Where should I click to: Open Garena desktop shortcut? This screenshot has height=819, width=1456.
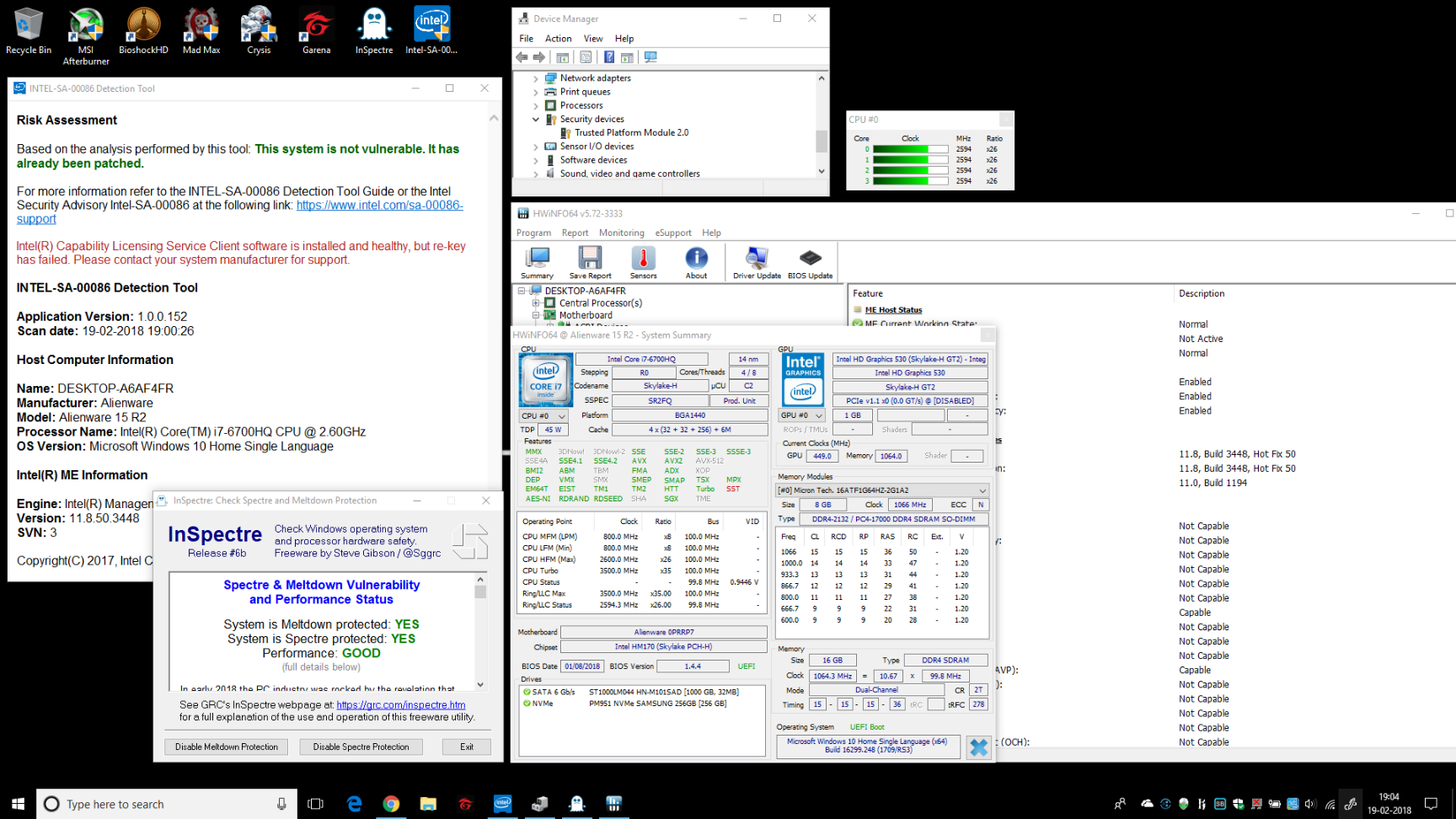[316, 31]
